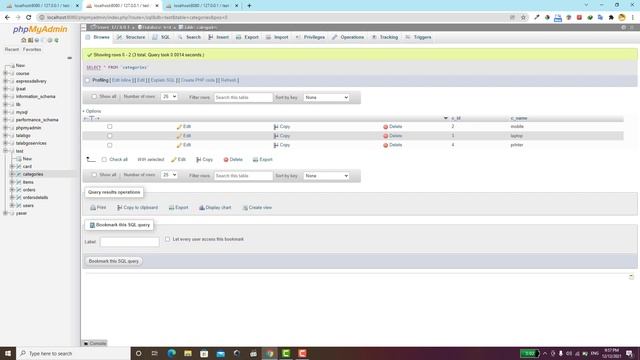Image resolution: width=640 pixels, height=360 pixels.
Task: Enable top Show all checkbox
Action: (x=94, y=97)
